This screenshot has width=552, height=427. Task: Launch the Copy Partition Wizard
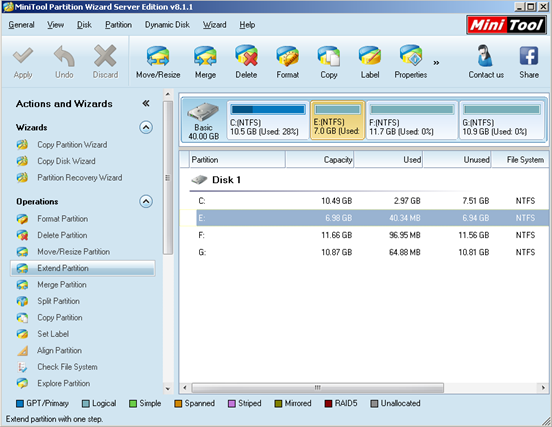pyautogui.click(x=72, y=145)
